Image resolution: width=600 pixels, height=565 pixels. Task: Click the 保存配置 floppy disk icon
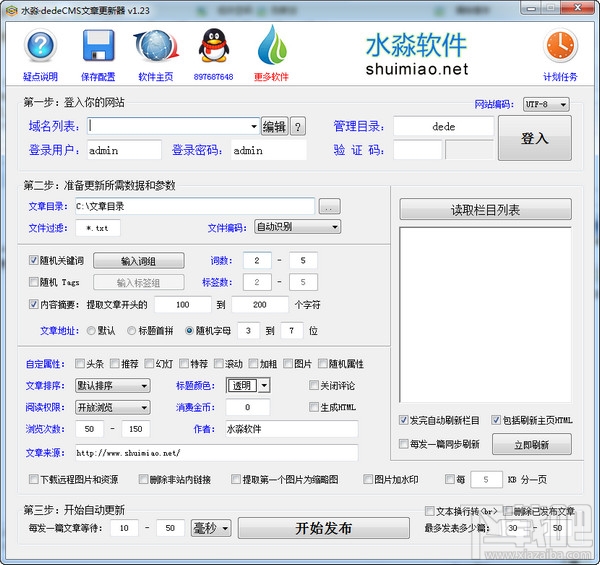pos(98,46)
